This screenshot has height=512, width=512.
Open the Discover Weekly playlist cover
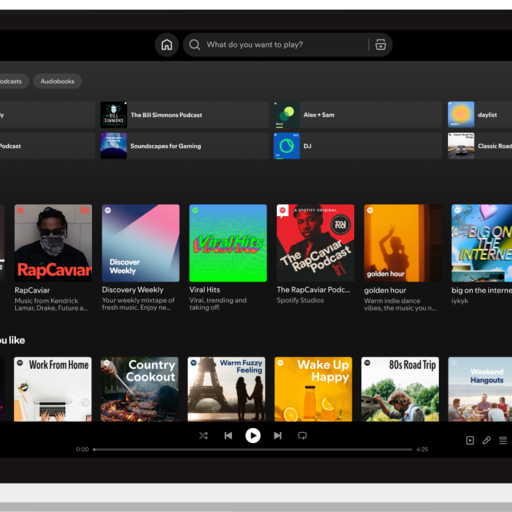141,243
